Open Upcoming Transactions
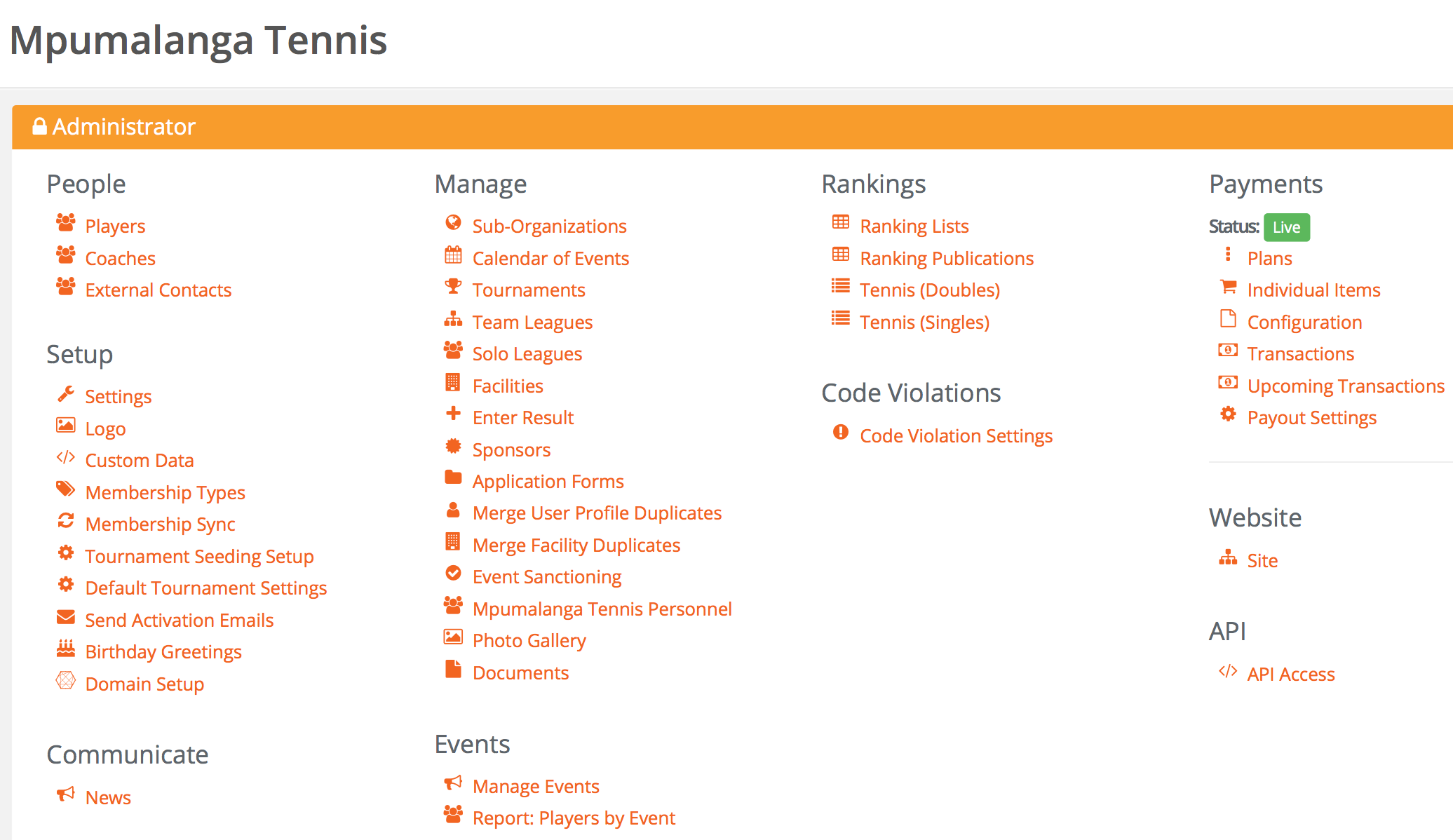 (1346, 386)
